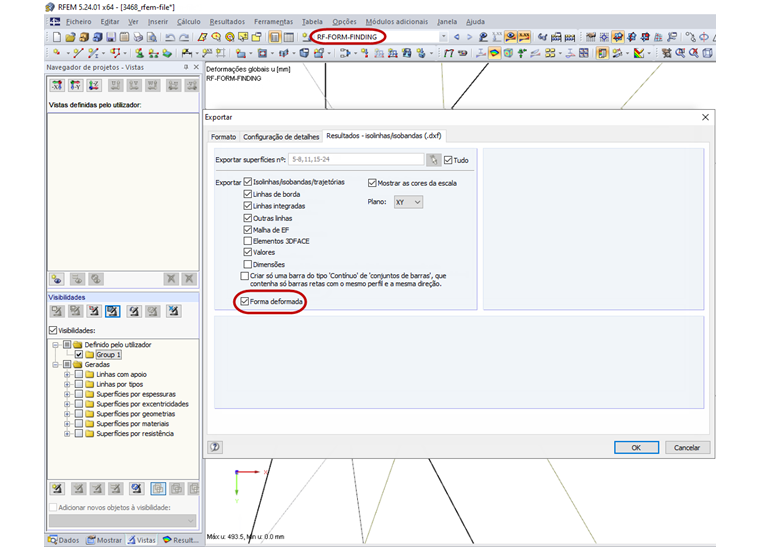Switch to Configuração de detalhes tab

click(x=281, y=137)
